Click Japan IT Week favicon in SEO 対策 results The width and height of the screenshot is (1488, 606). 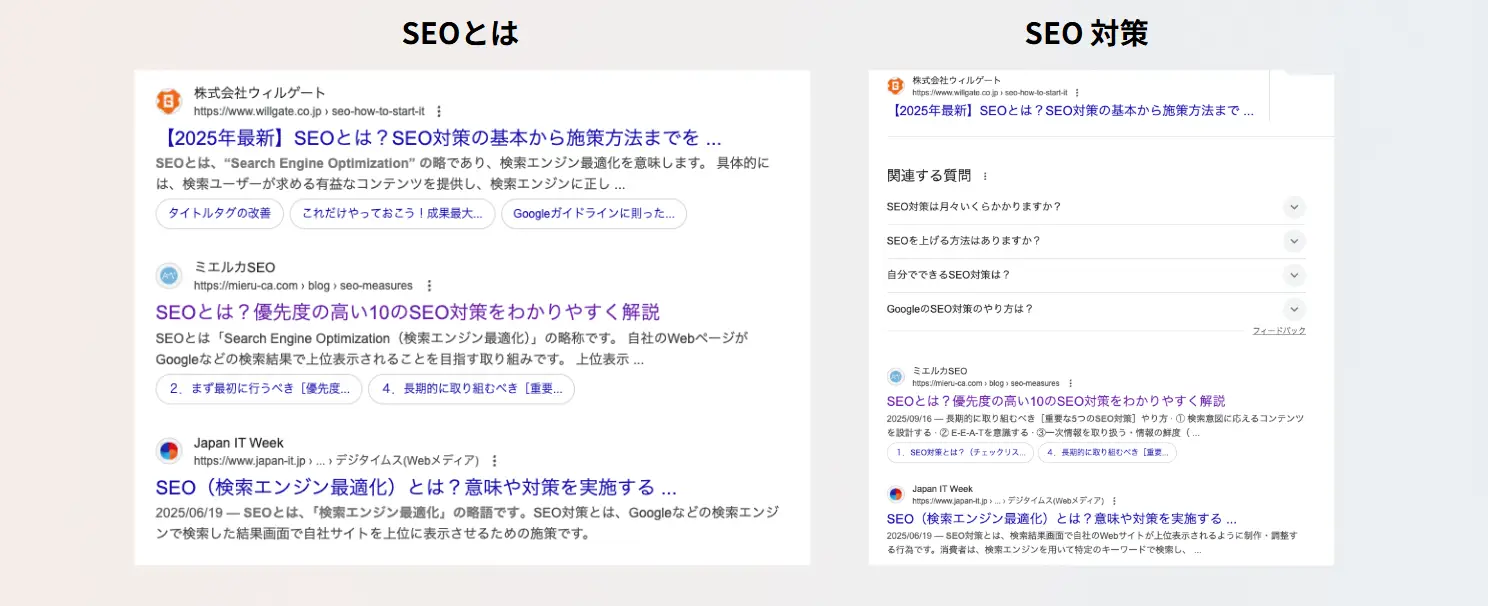pos(895,494)
